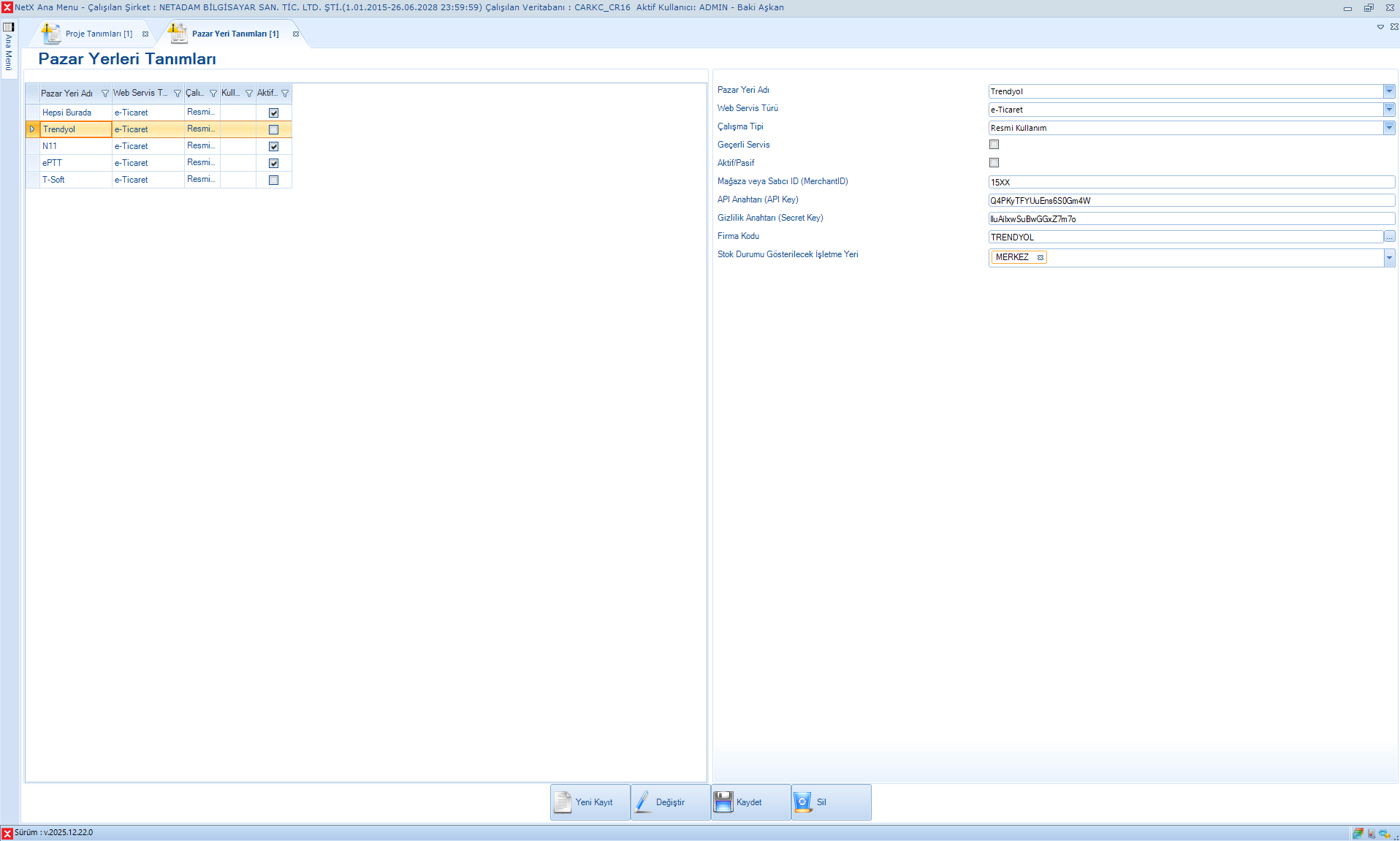Image resolution: width=1400 pixels, height=841 pixels.
Task: Uncheck the Hepsi Burada active checkbox
Action: (274, 113)
